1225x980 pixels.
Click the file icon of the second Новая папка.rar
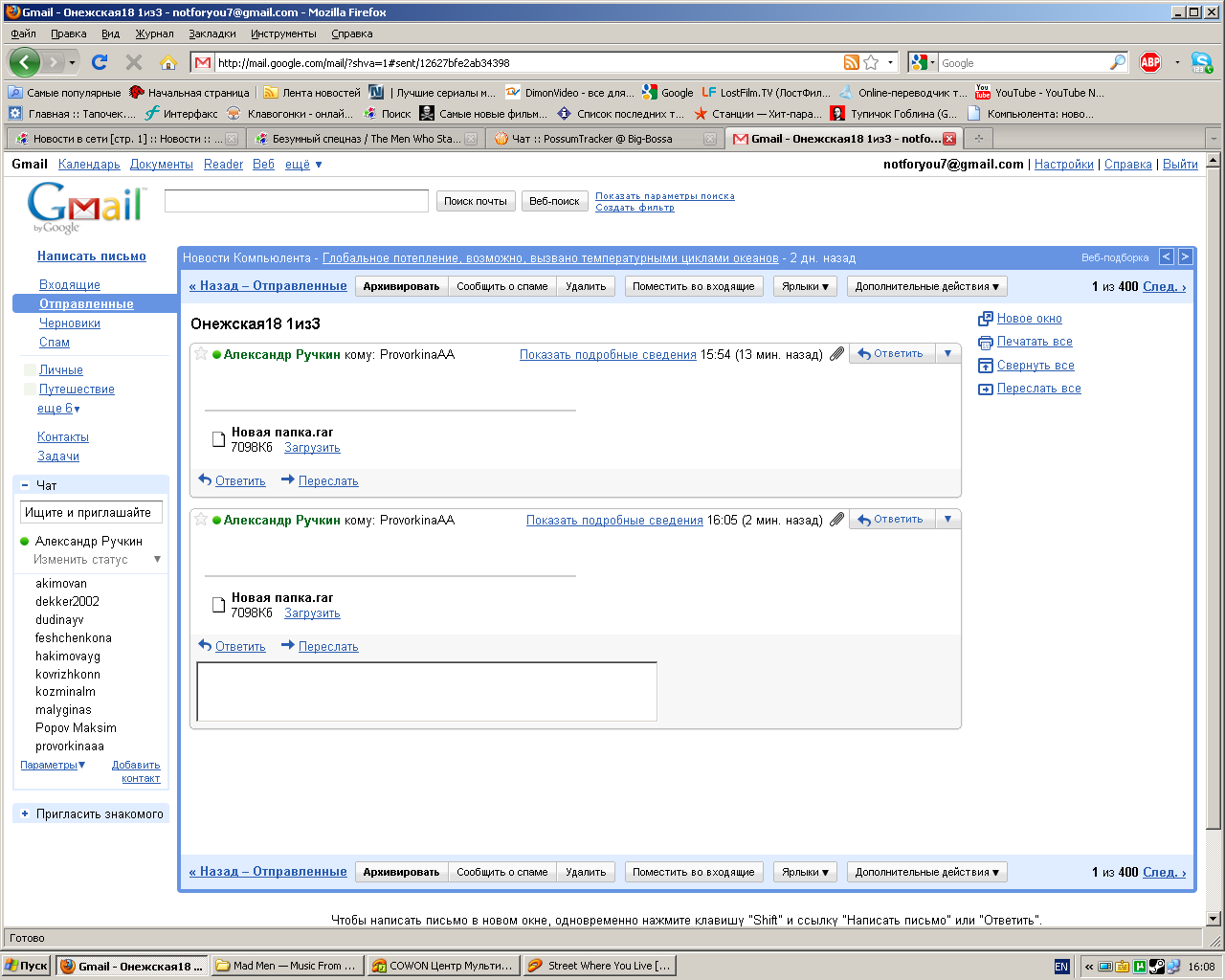point(218,605)
